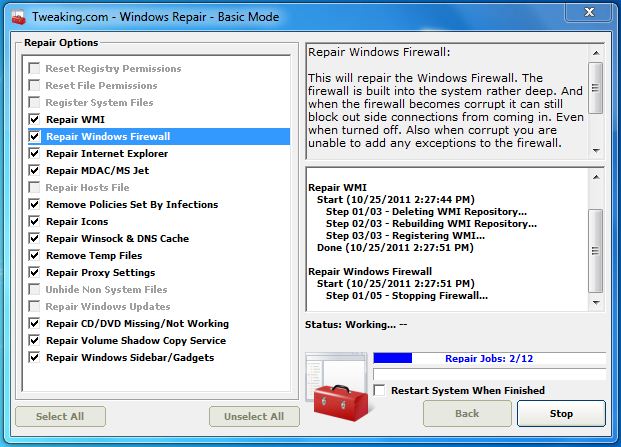The width and height of the screenshot is (621, 447).
Task: Check the Reset File Permissions checkbox
Action: tap(34, 85)
